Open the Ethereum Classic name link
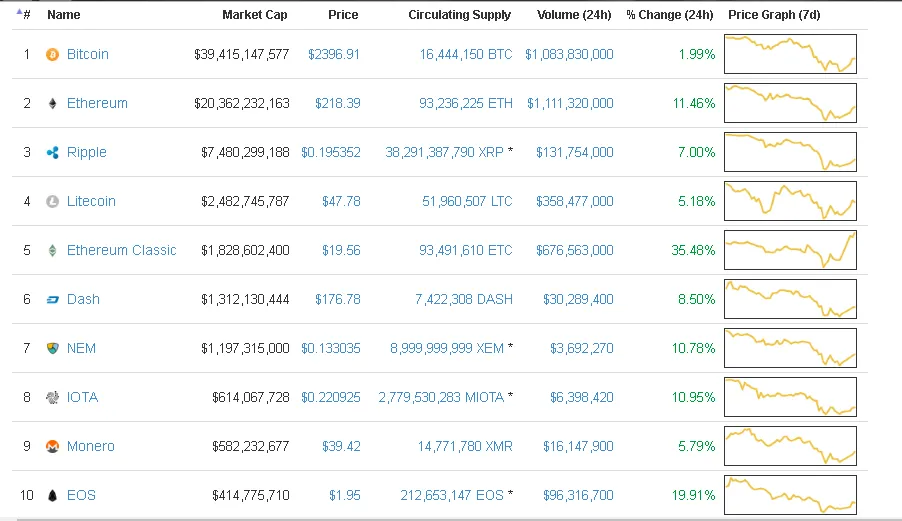Screen dimensions: 902x521 click(x=121, y=250)
